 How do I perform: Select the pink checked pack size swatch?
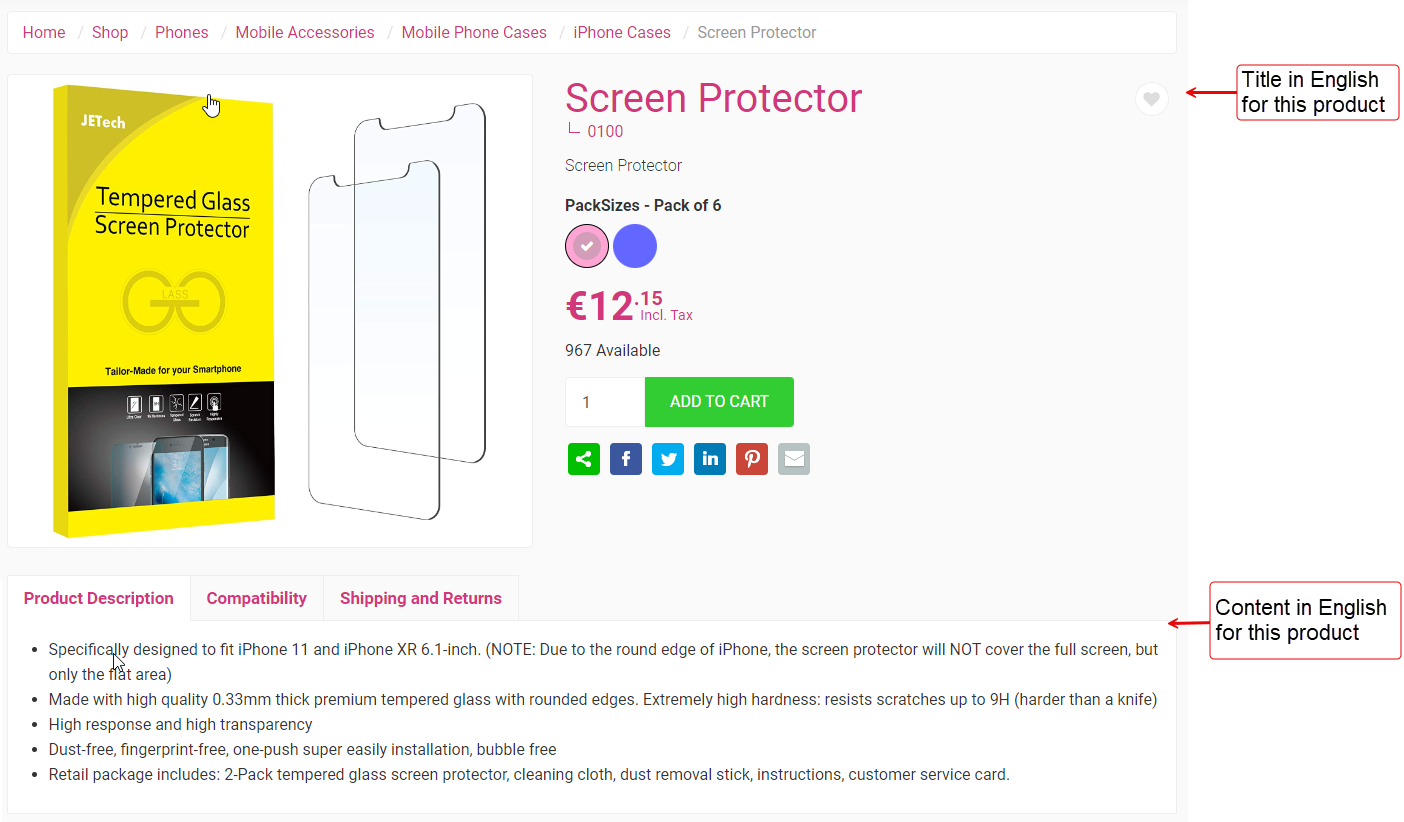pyautogui.click(x=587, y=246)
